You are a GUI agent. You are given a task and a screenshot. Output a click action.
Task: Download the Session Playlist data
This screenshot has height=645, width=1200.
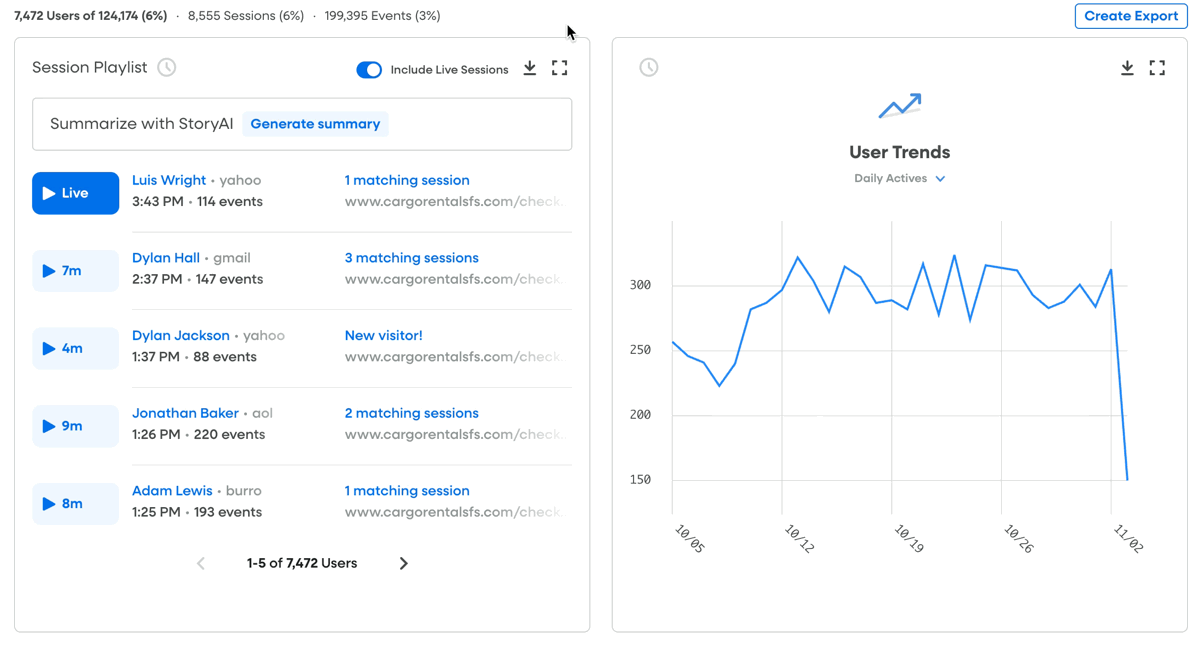coord(530,68)
